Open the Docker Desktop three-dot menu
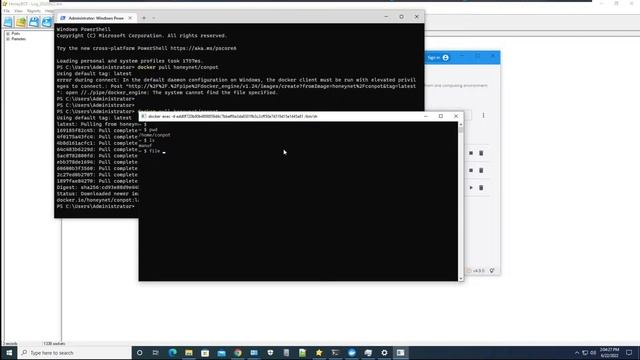 (483, 116)
